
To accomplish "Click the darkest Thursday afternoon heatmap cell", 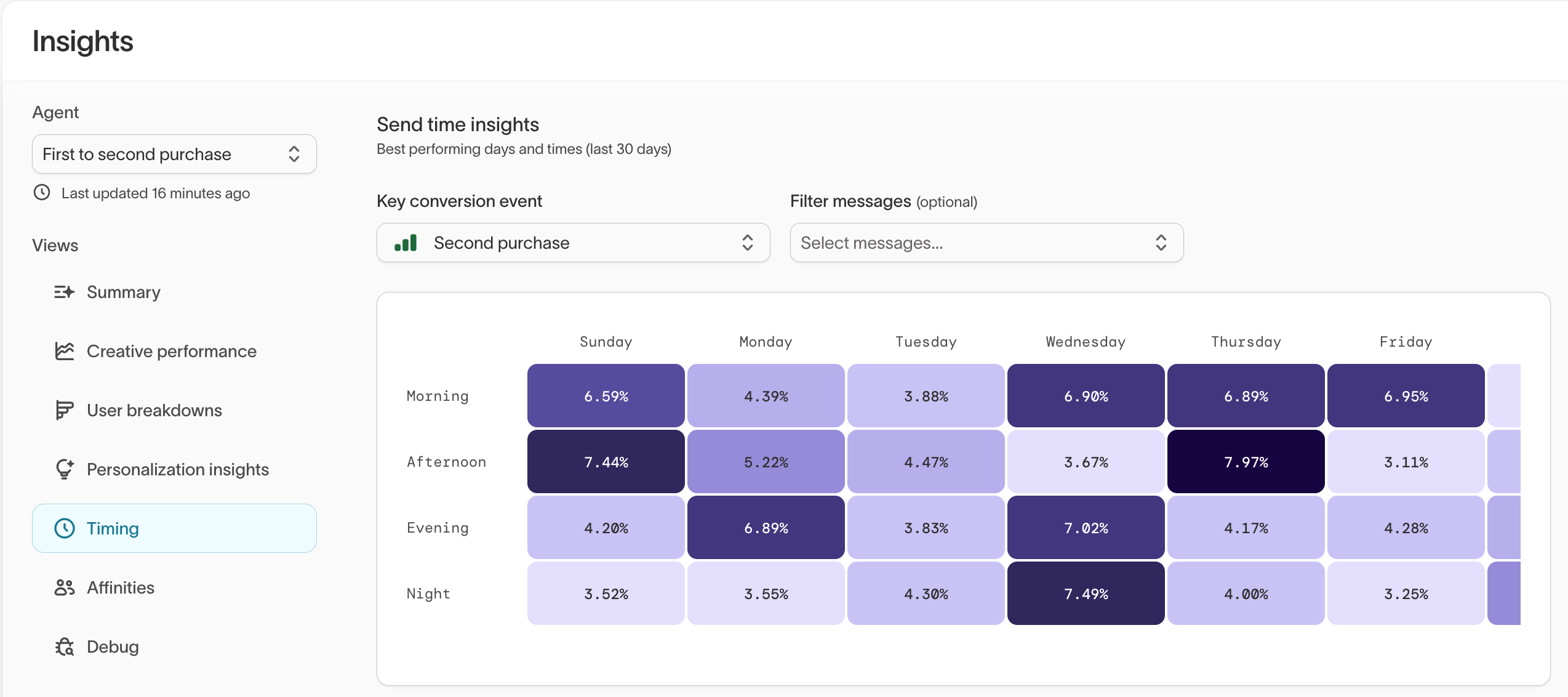I will (x=1246, y=461).
